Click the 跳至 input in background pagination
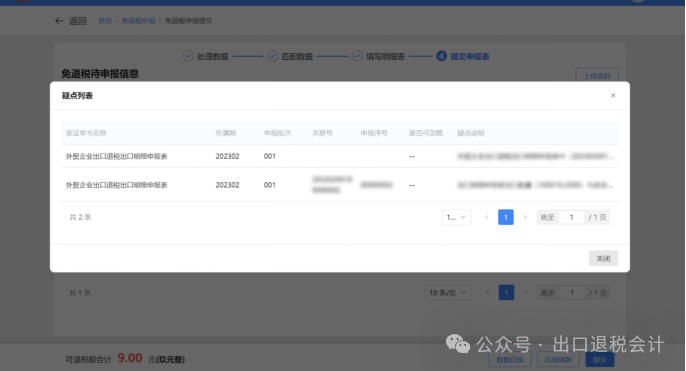 572,293
